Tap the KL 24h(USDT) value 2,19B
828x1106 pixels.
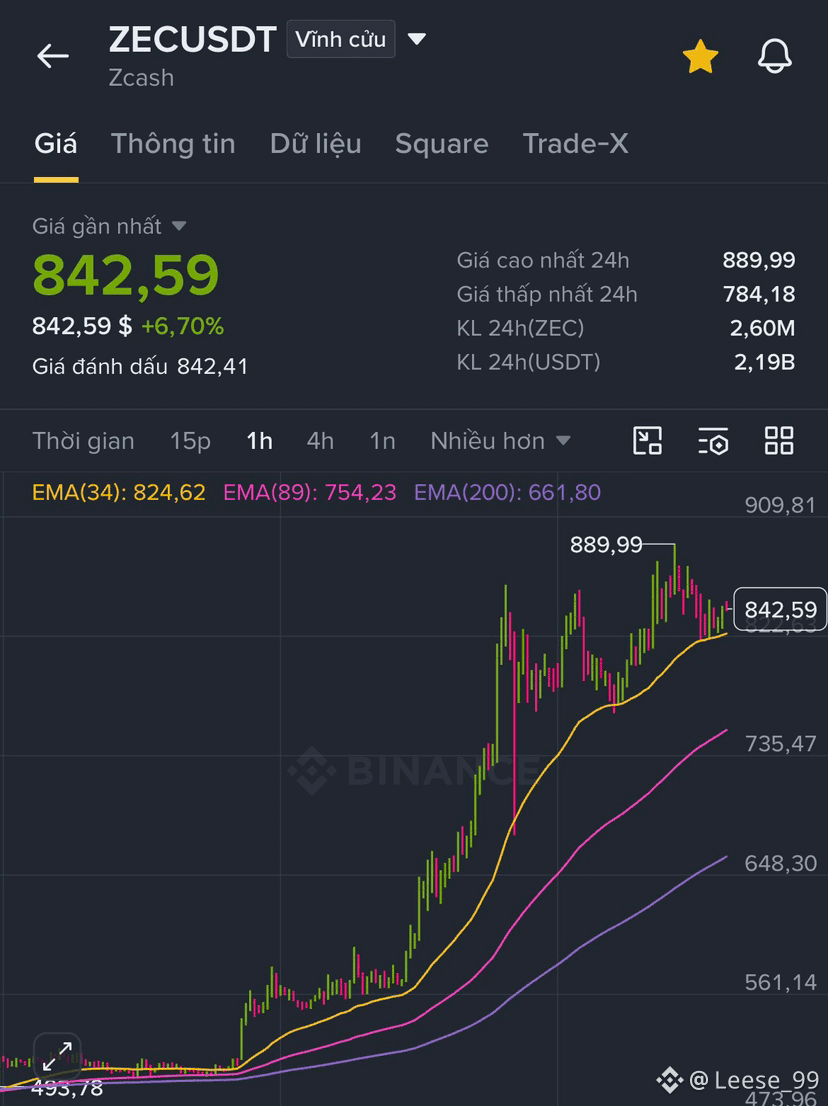(765, 362)
